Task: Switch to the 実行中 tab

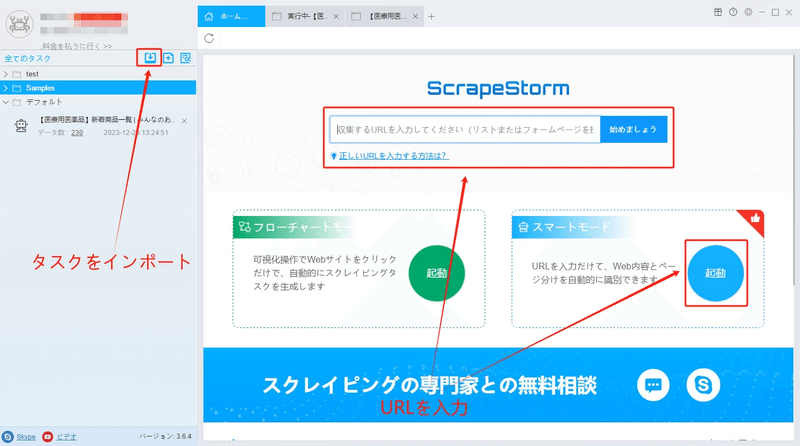Action: pos(305,16)
